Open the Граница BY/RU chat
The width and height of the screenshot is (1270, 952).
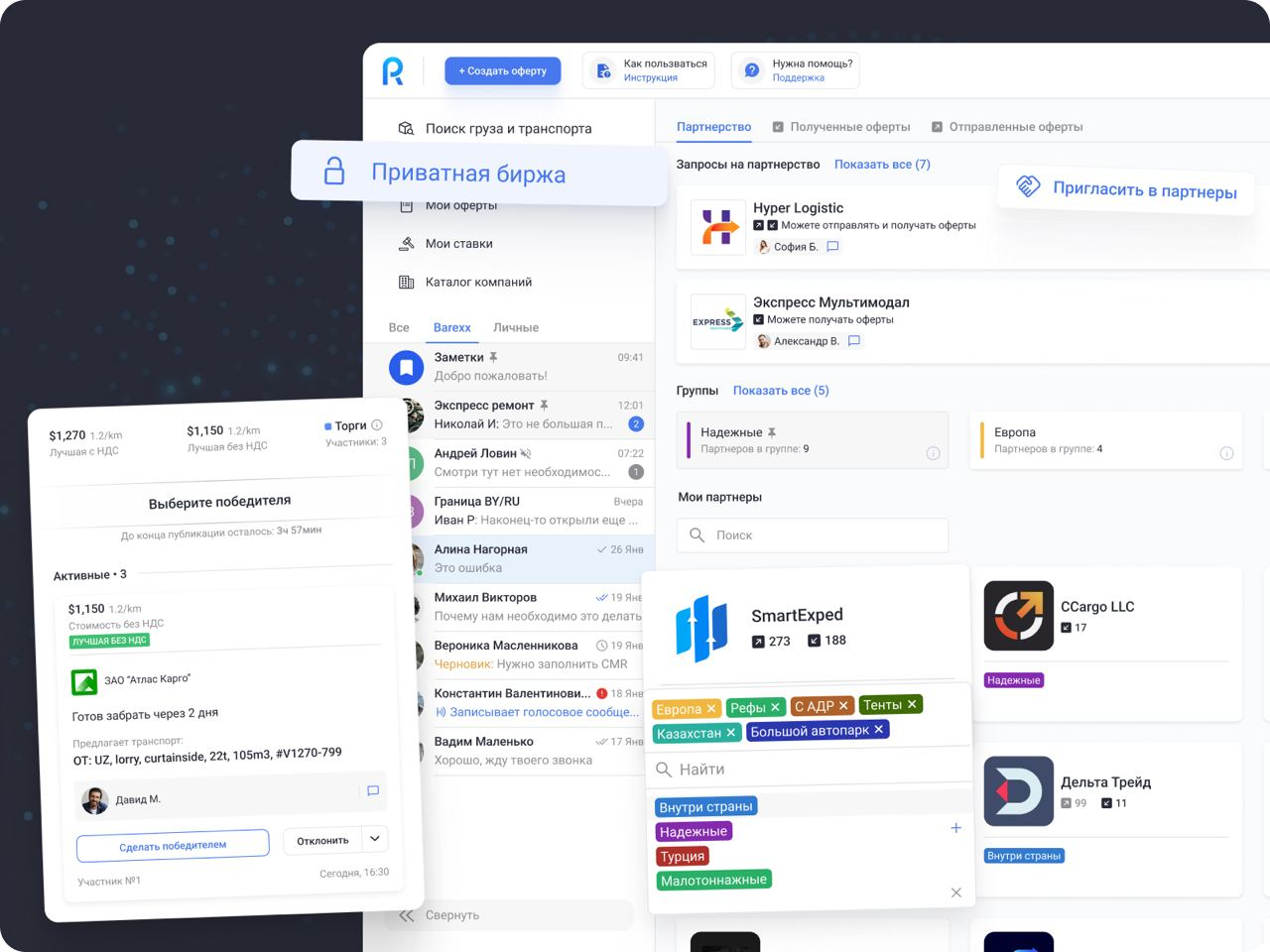tap(531, 511)
